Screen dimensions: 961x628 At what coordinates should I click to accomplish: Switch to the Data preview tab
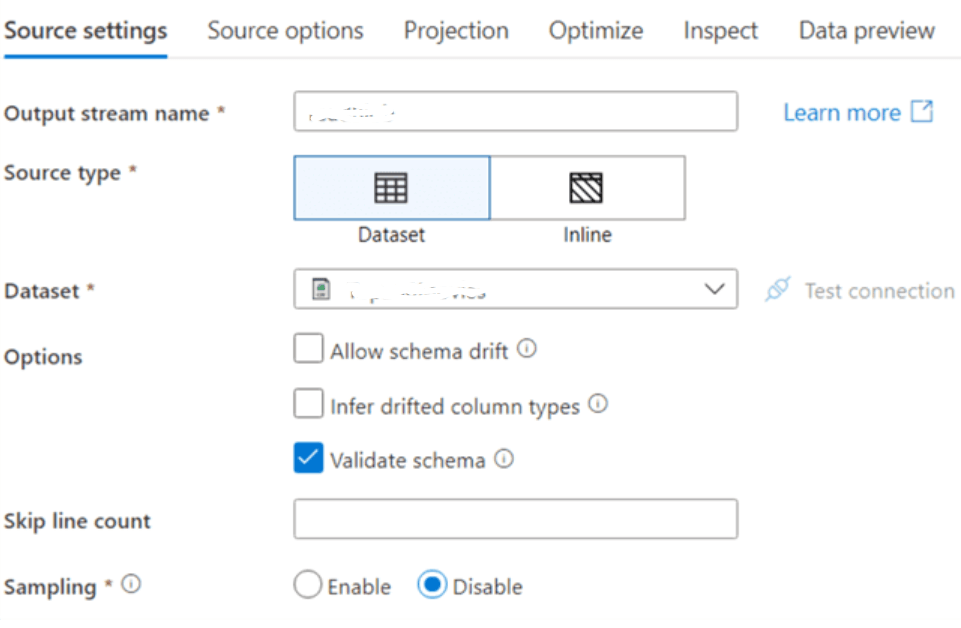click(866, 30)
